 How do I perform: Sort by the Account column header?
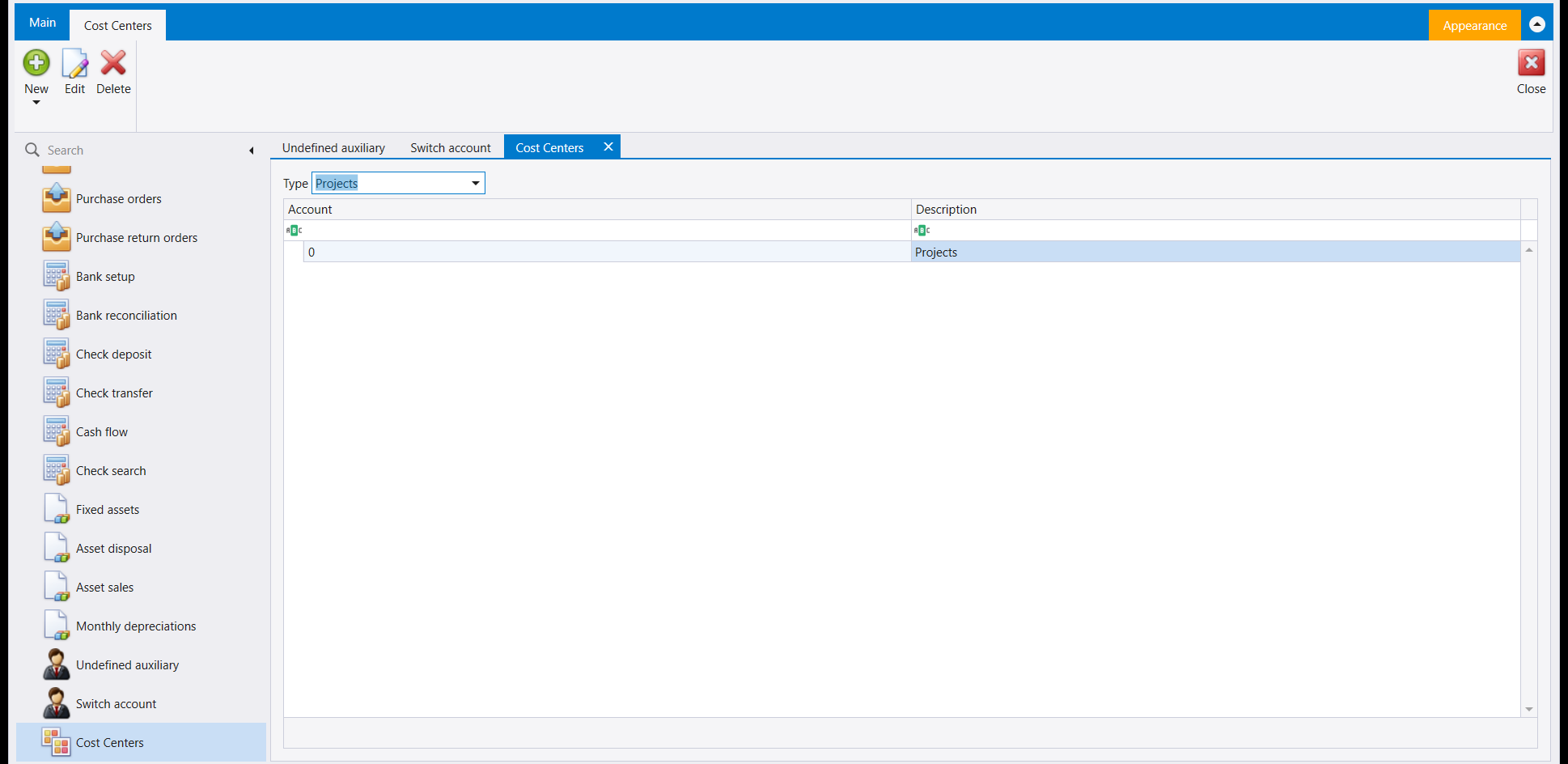(x=597, y=210)
